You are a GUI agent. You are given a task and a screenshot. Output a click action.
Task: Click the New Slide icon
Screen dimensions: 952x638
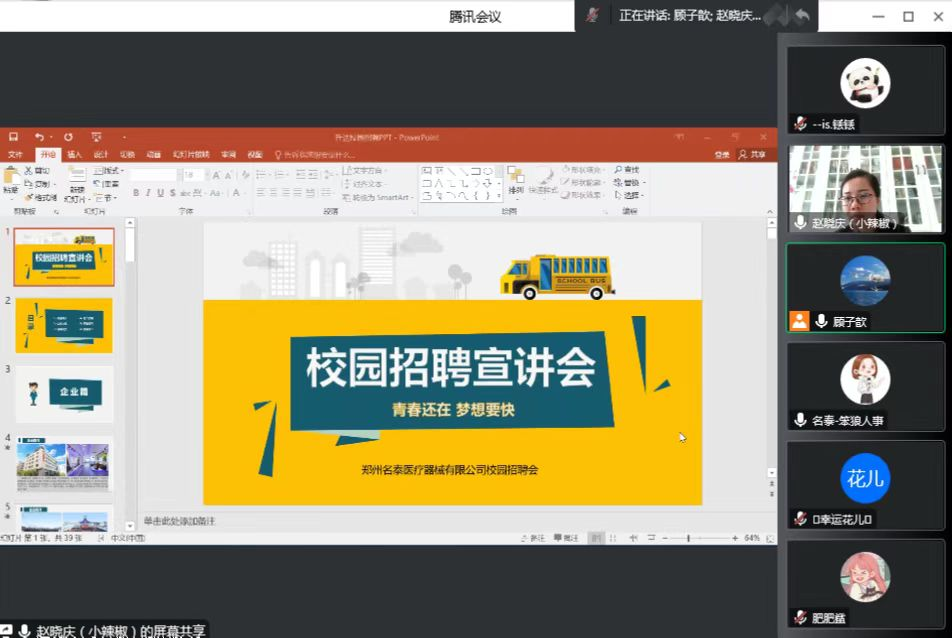click(77, 178)
